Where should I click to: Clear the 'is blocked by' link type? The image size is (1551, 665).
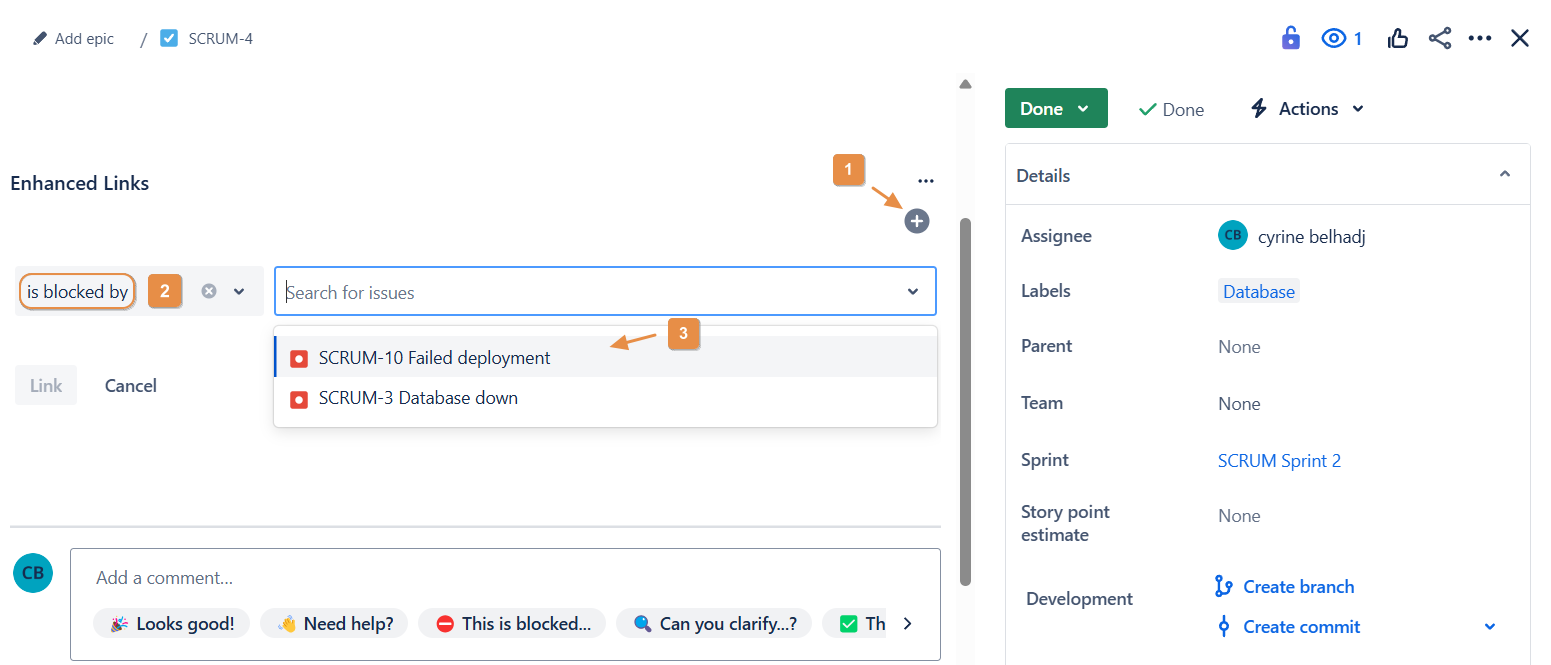coord(208,291)
